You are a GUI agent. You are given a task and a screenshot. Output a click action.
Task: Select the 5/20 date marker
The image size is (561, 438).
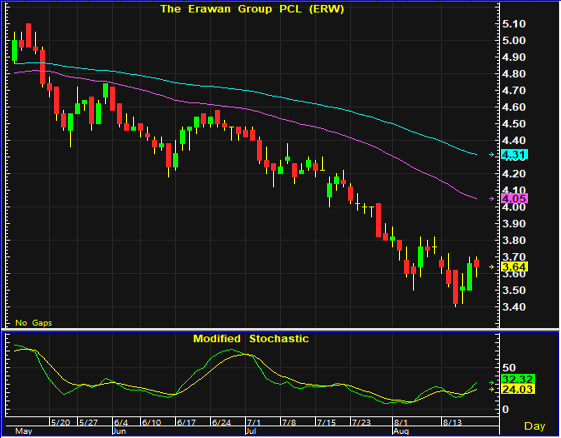pos(60,423)
